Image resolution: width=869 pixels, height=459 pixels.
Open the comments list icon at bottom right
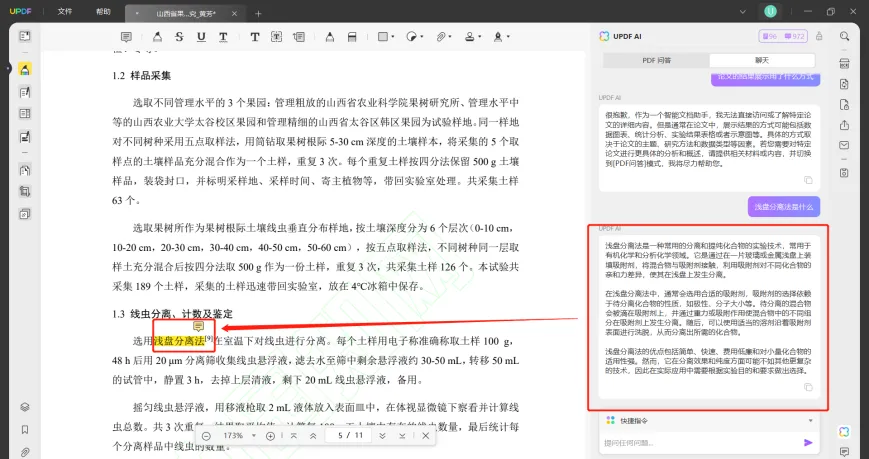[x=844, y=452]
